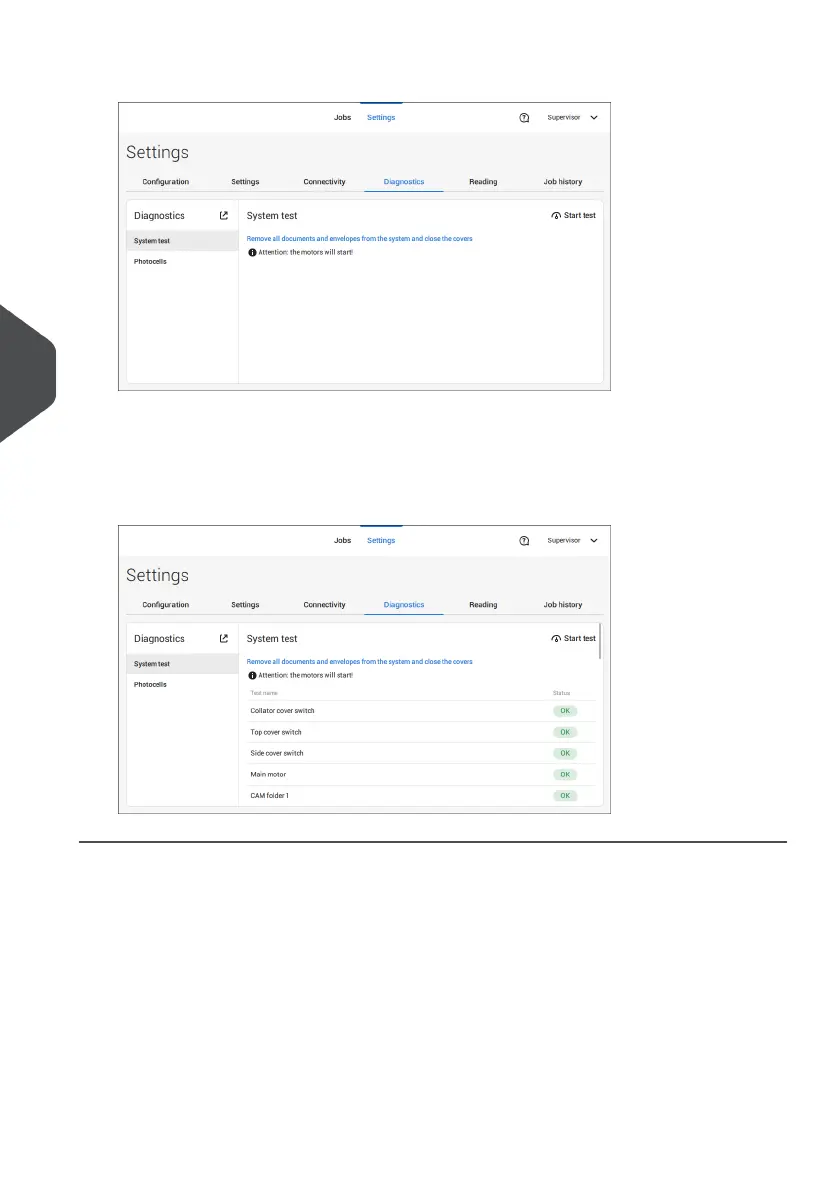Viewport: 838px width, 1196px height.
Task: Click Remove all documents instruction in lower screenshot
Action: coord(359,662)
